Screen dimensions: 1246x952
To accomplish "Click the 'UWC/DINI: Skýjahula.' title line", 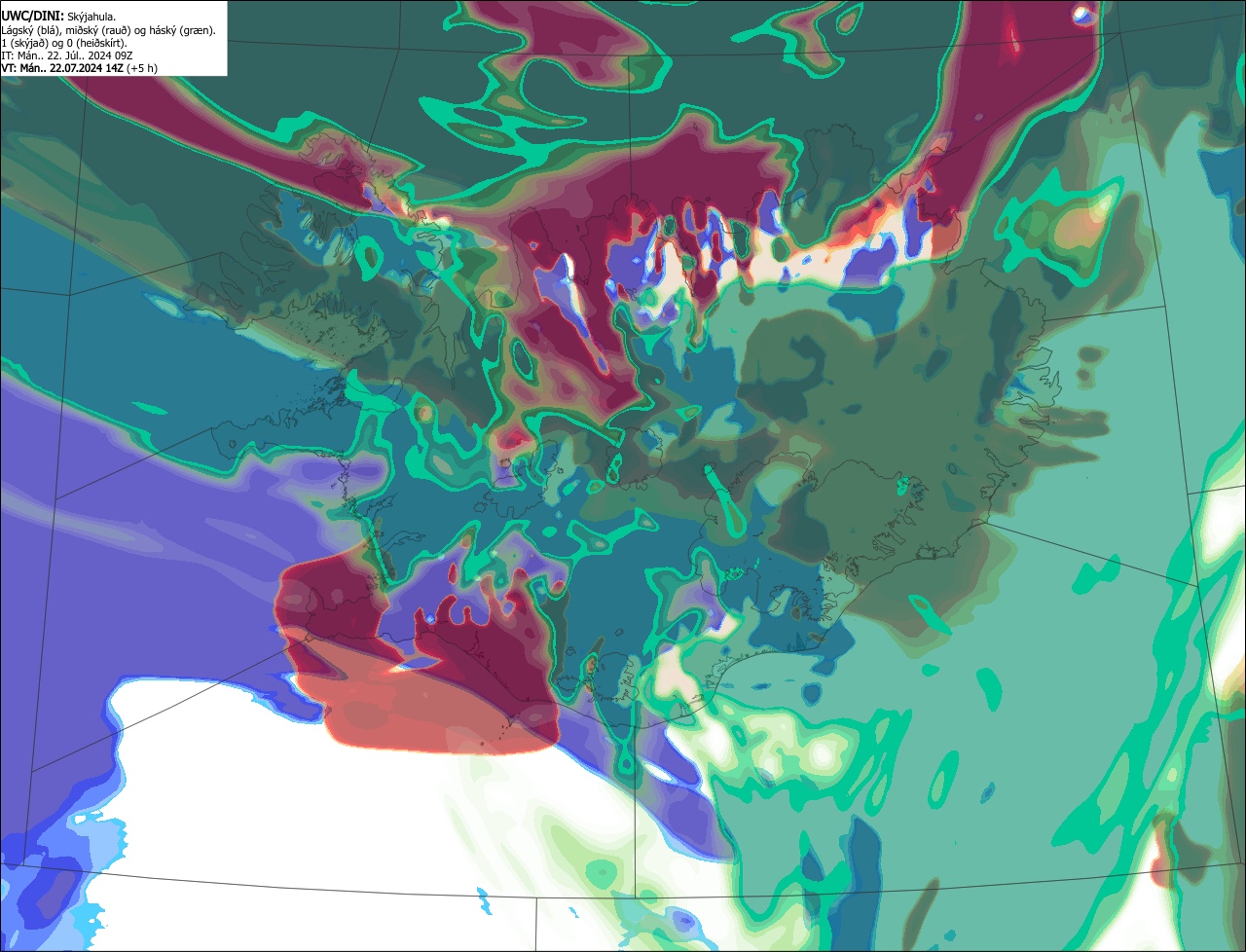I will coord(58,17).
